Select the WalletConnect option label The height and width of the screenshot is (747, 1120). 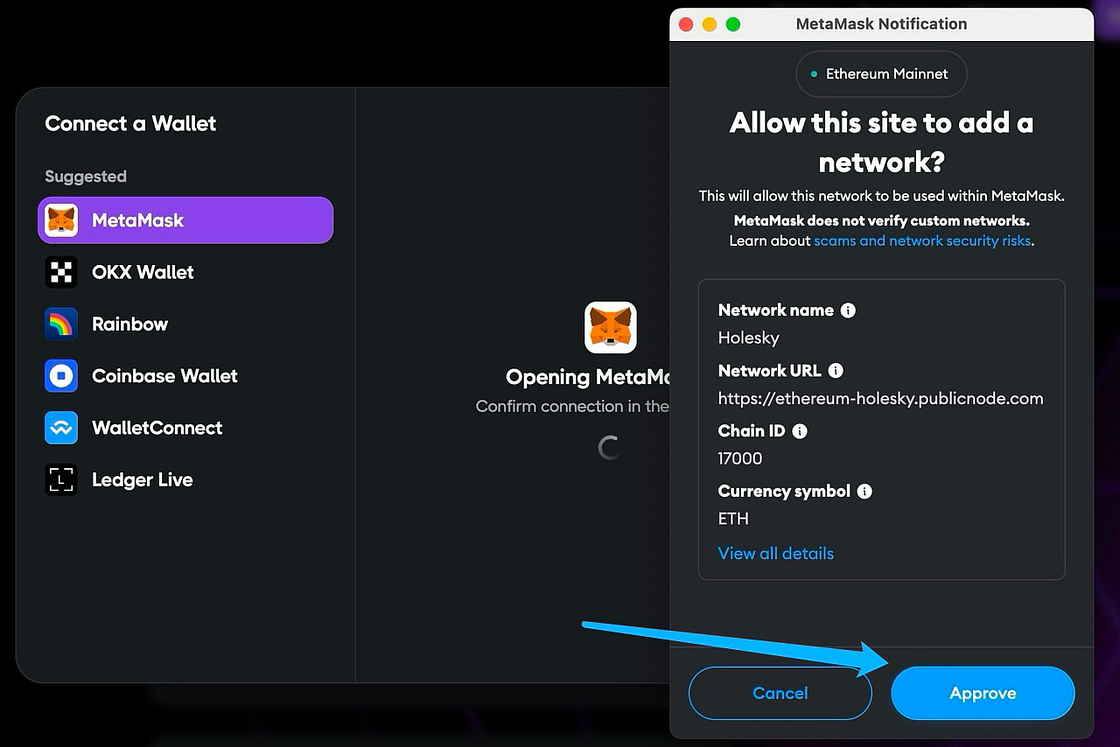157,428
